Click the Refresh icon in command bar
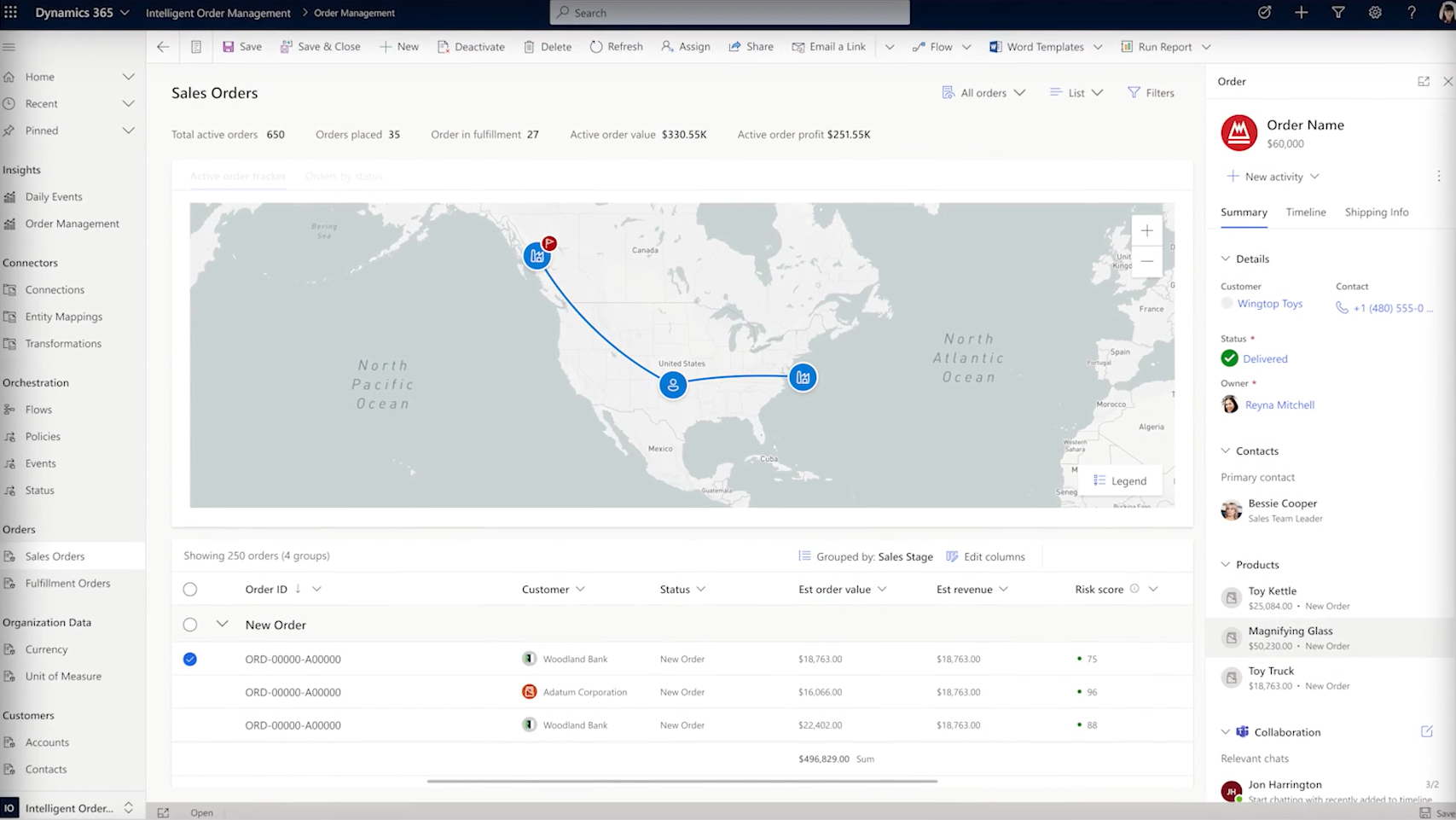Viewport: 1456px width, 820px height. pos(596,47)
